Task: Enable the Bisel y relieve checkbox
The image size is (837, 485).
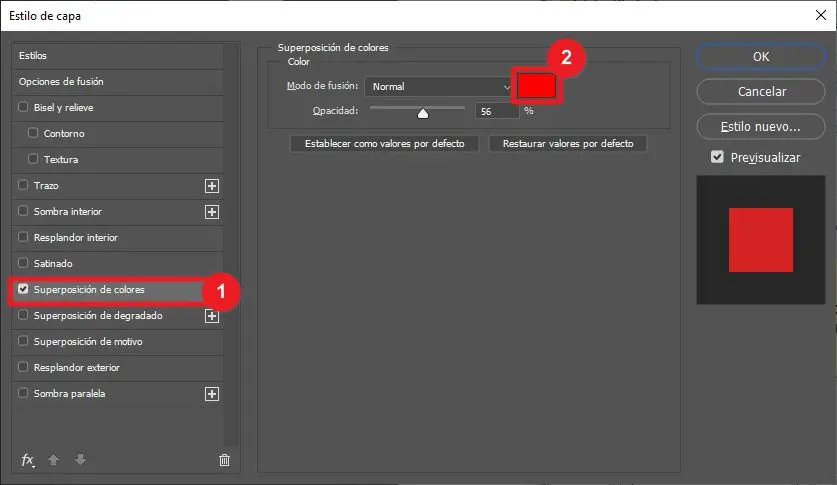Action: tap(24, 108)
